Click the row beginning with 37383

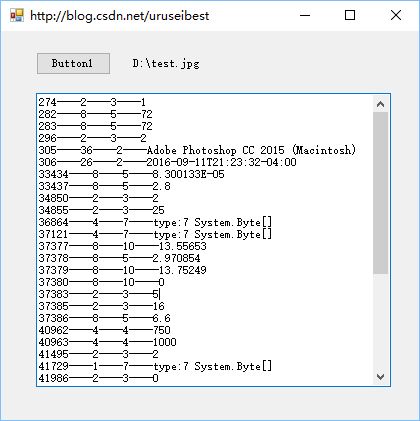pyautogui.click(x=99, y=294)
